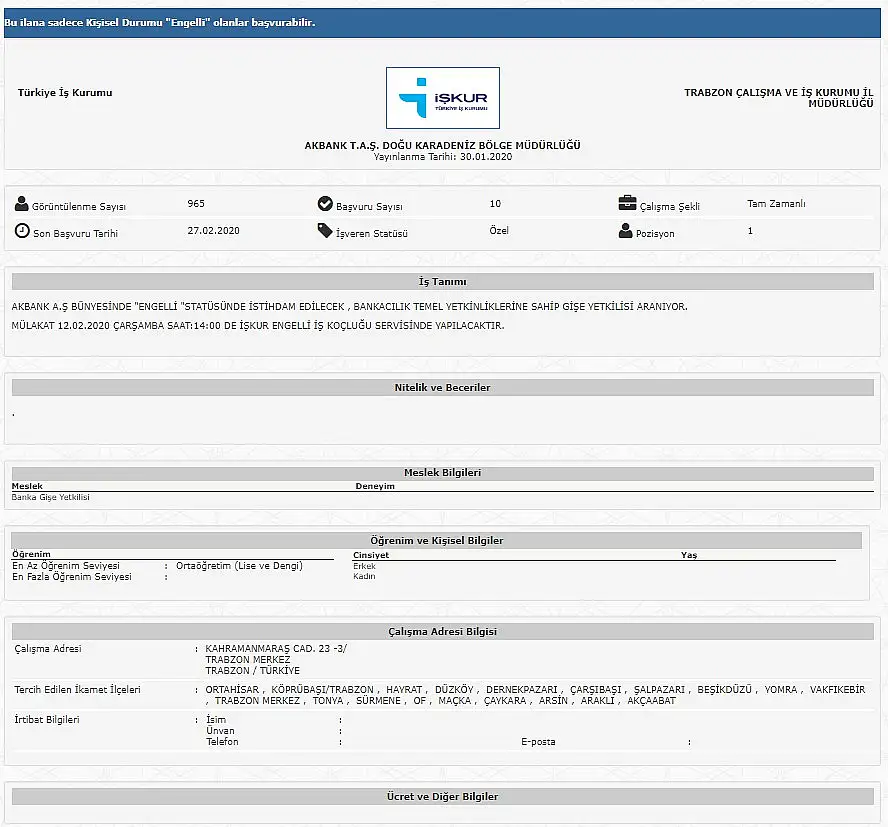The height and width of the screenshot is (827, 888).
Task: Click 'ORTAHİSAR' in the district list
Action: pos(232,689)
